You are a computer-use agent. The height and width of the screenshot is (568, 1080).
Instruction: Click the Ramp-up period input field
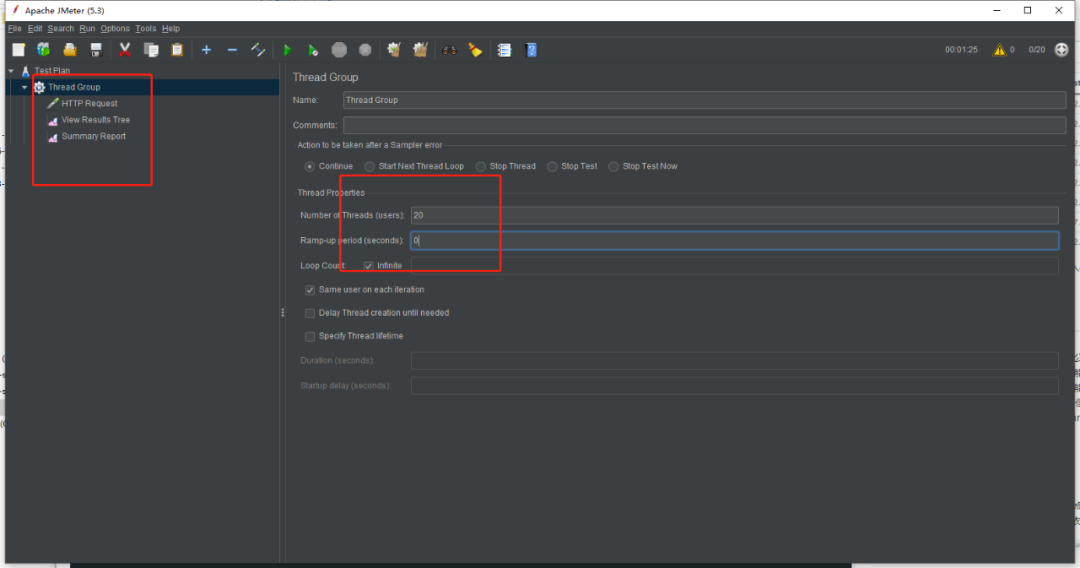734,240
